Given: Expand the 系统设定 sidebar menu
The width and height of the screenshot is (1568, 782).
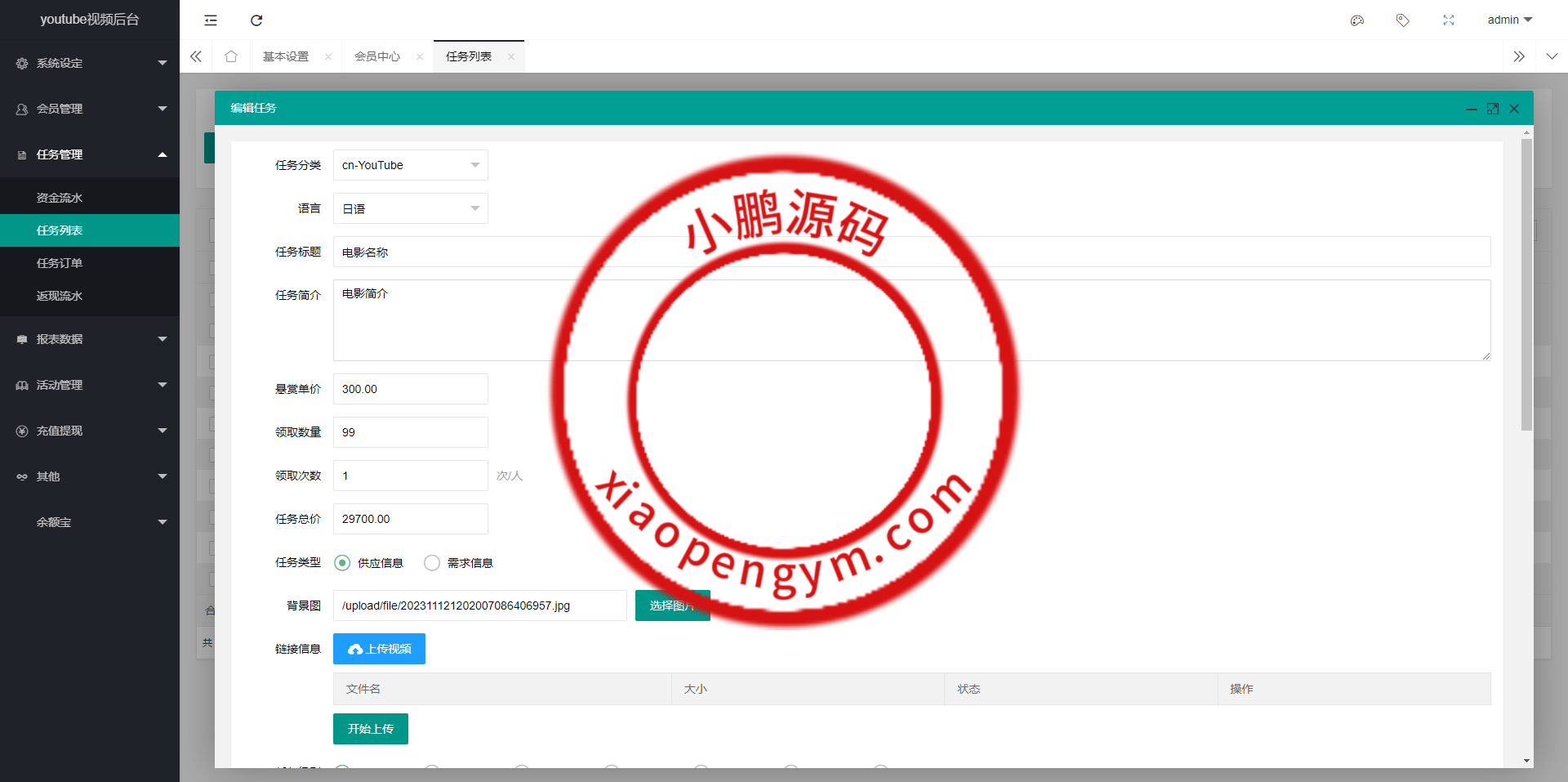Looking at the screenshot, I should pyautogui.click(x=90, y=63).
